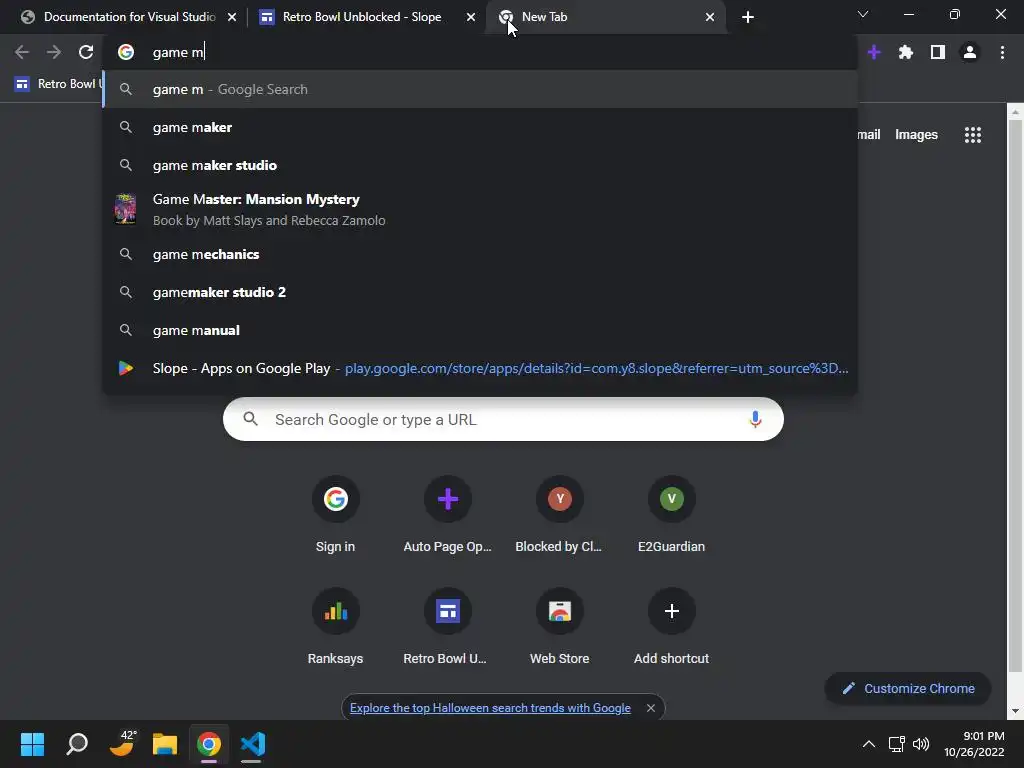
Task: Click the Google icon in address bar
Action: coord(126,52)
